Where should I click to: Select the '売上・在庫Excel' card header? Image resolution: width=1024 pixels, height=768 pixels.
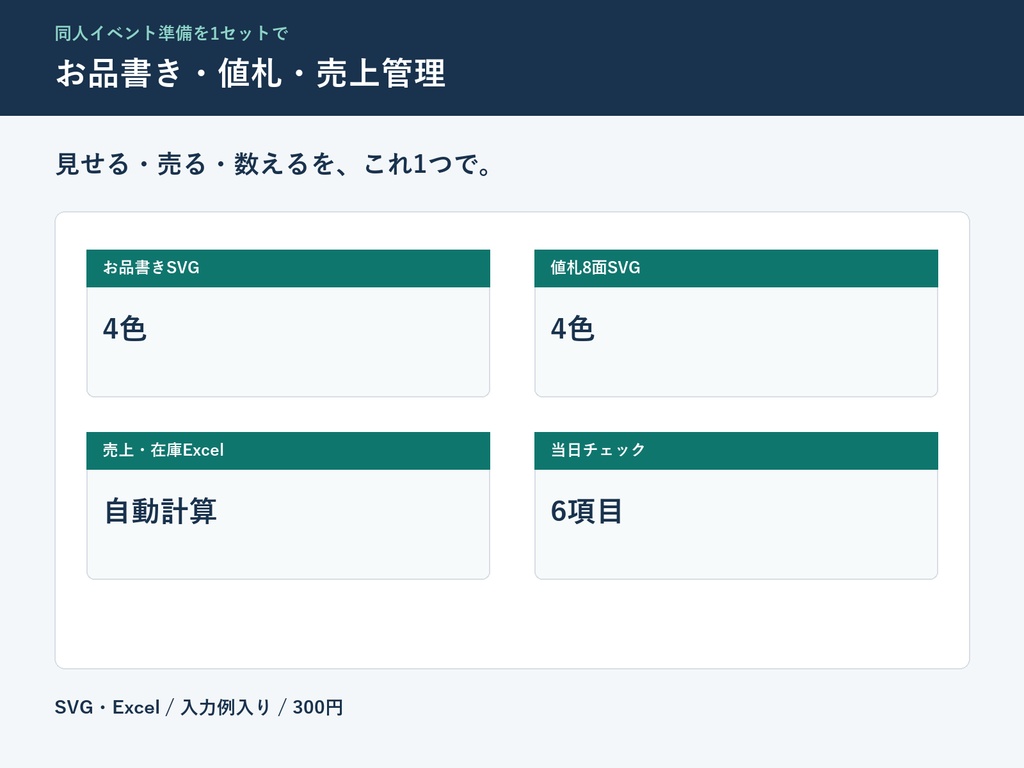point(288,451)
